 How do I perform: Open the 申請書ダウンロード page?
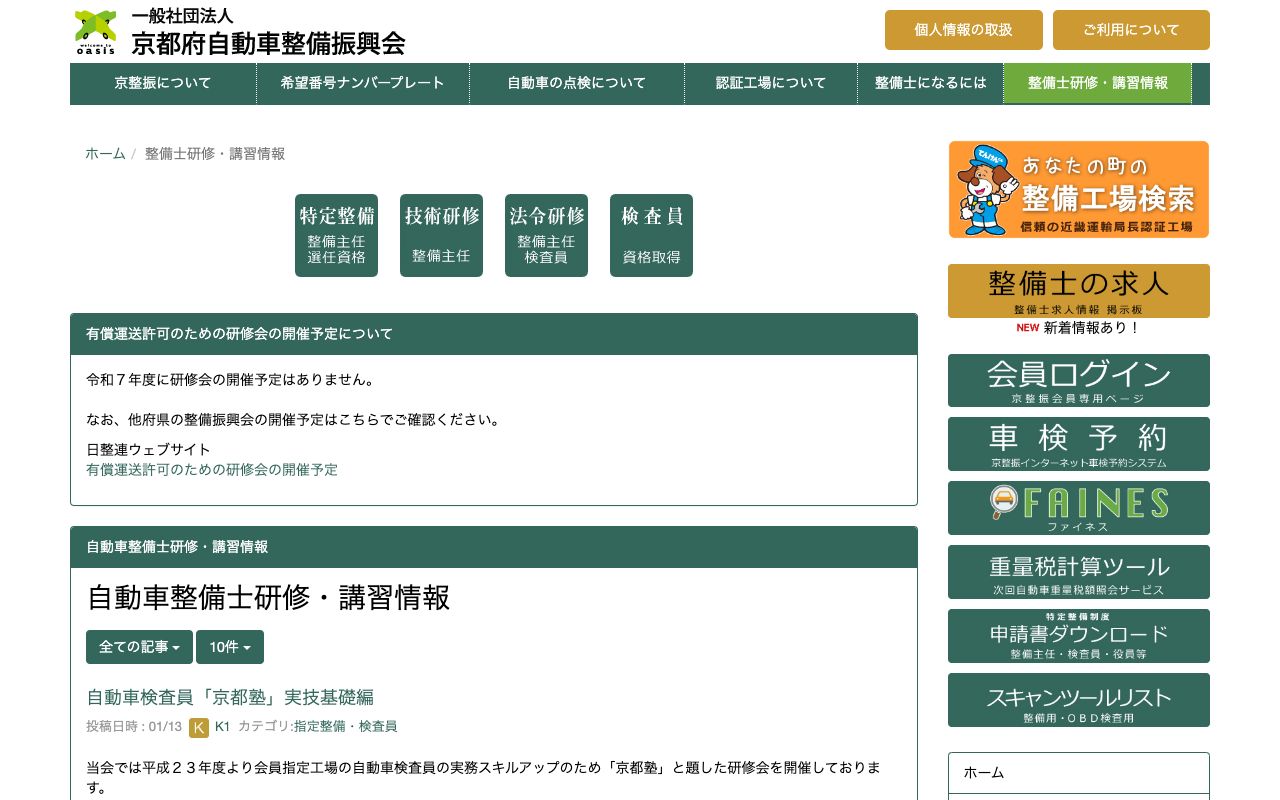[x=1078, y=635]
